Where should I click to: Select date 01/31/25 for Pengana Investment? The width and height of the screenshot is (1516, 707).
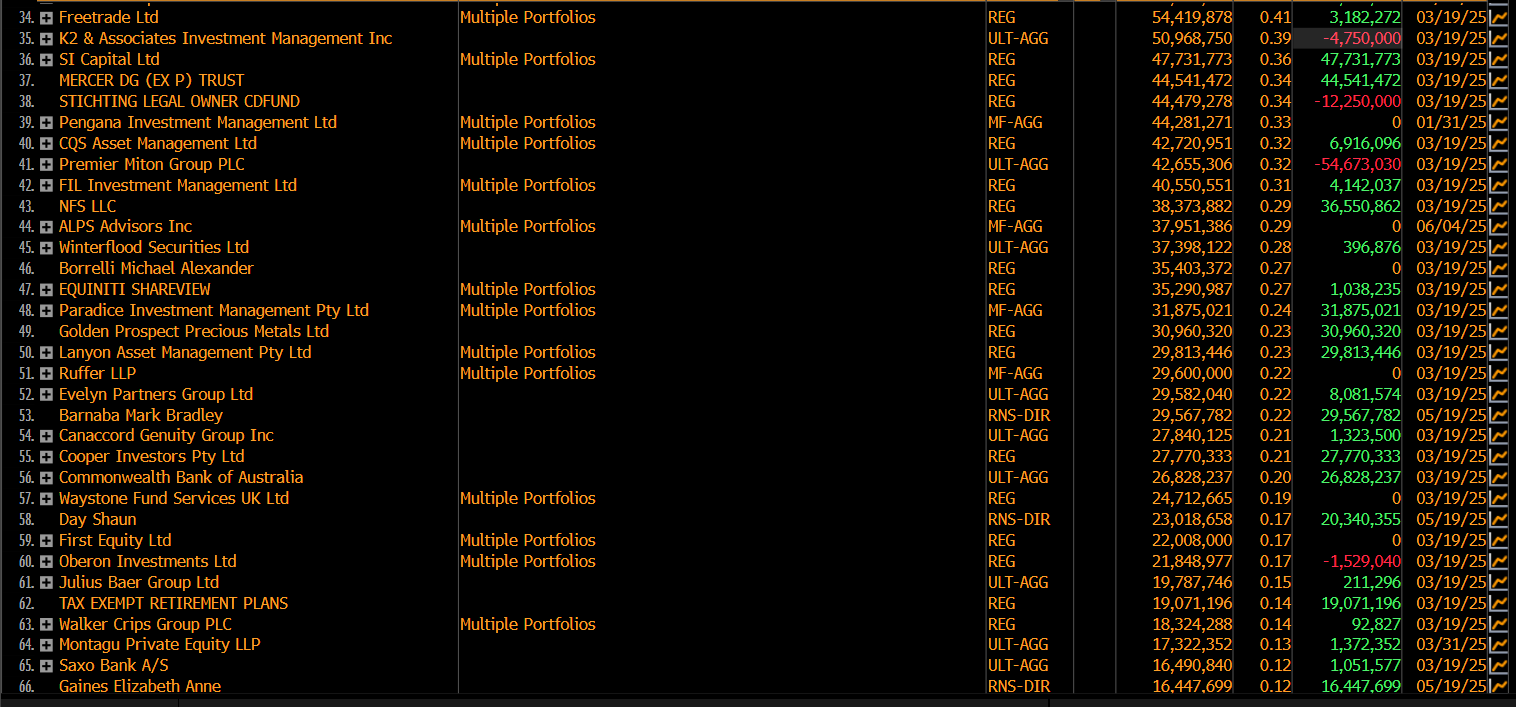pos(1451,122)
